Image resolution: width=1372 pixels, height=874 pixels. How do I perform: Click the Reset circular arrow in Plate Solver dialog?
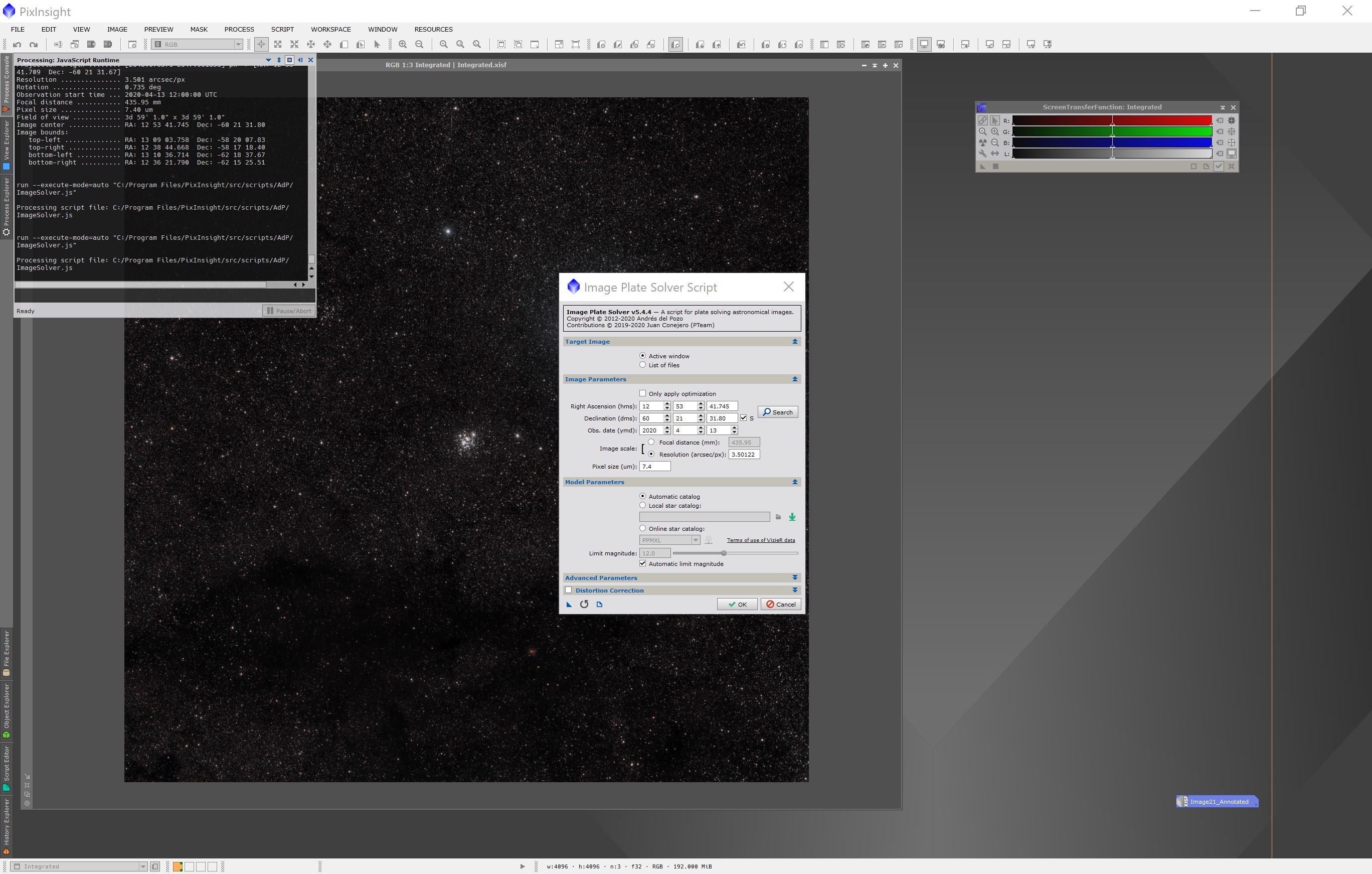pos(584,605)
